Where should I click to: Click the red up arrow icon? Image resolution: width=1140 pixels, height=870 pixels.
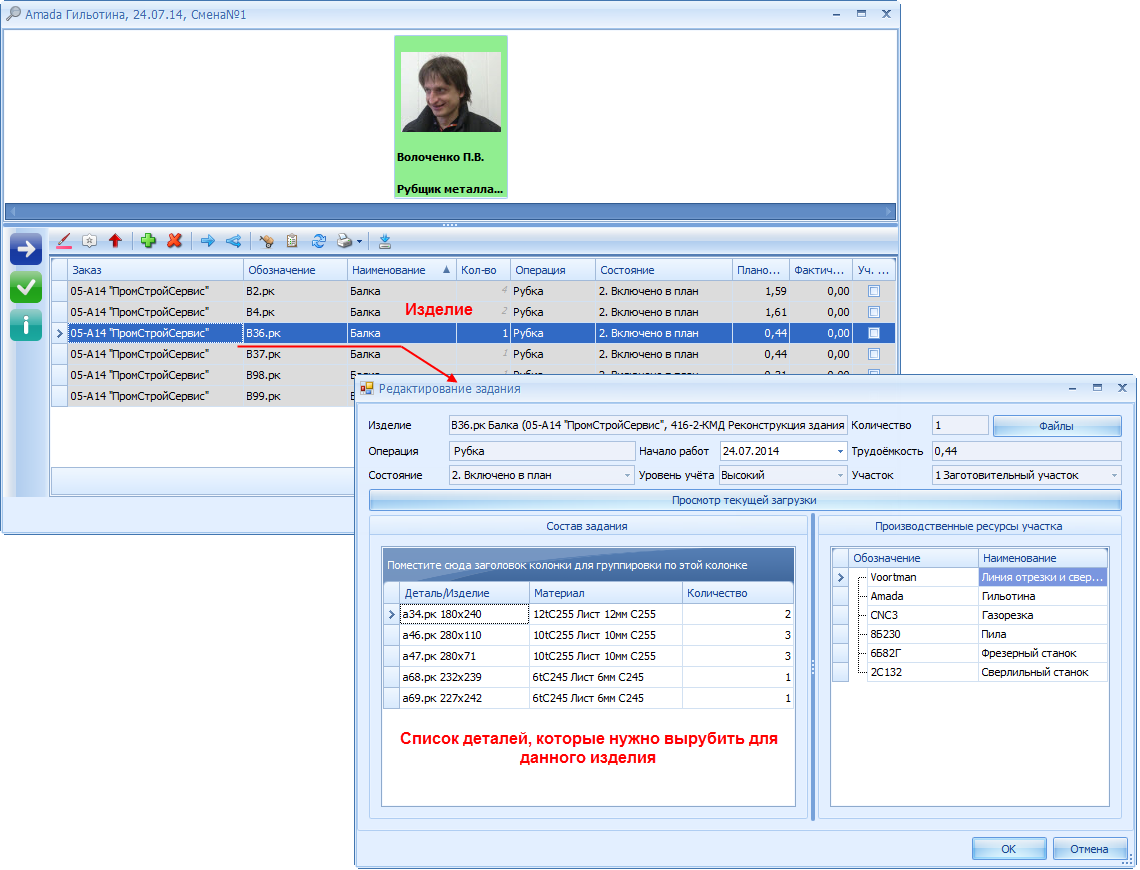pos(115,241)
